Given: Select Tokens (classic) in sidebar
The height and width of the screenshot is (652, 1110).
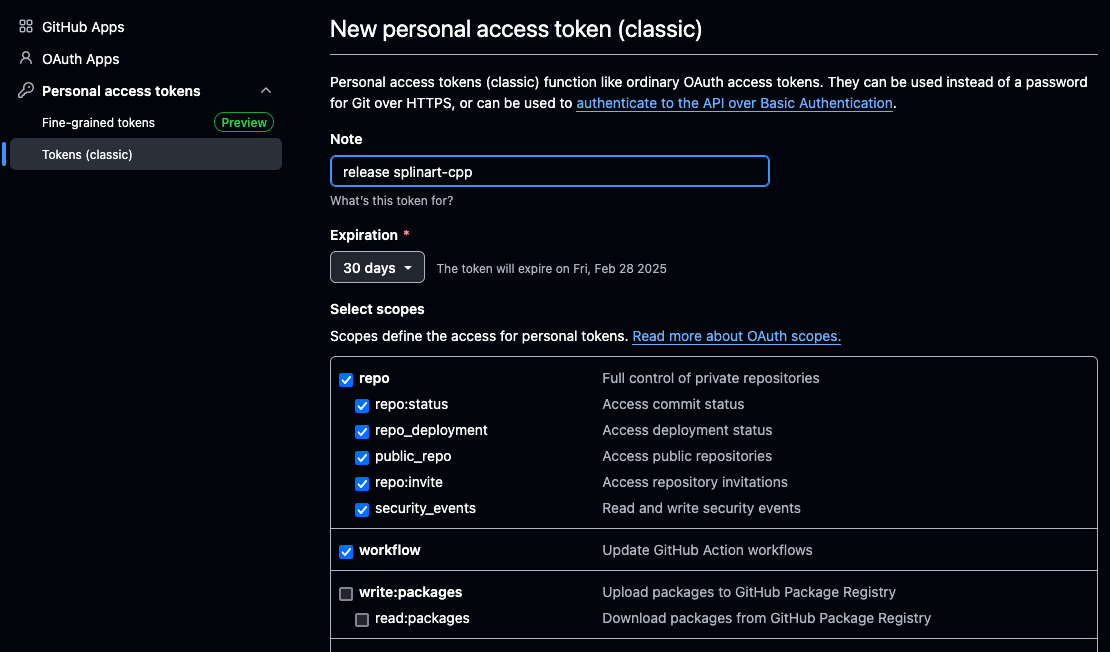Looking at the screenshot, I should [146, 154].
